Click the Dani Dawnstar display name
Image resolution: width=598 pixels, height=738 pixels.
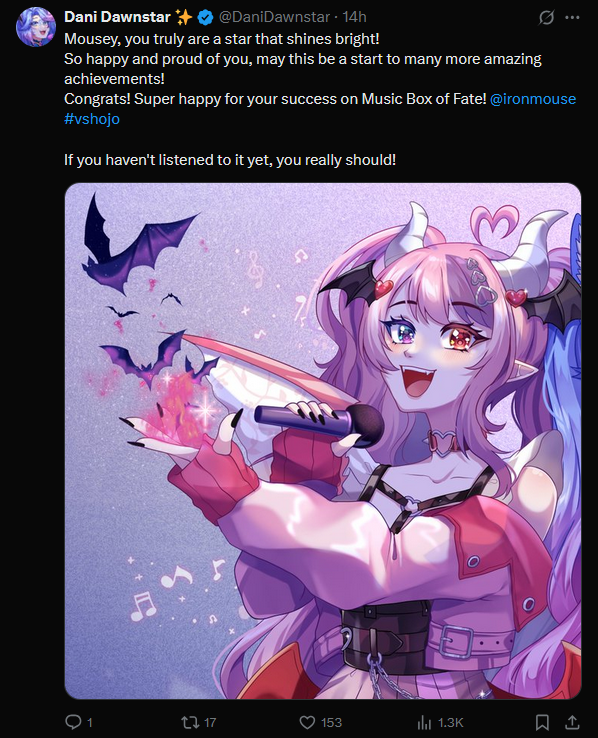[x=117, y=17]
